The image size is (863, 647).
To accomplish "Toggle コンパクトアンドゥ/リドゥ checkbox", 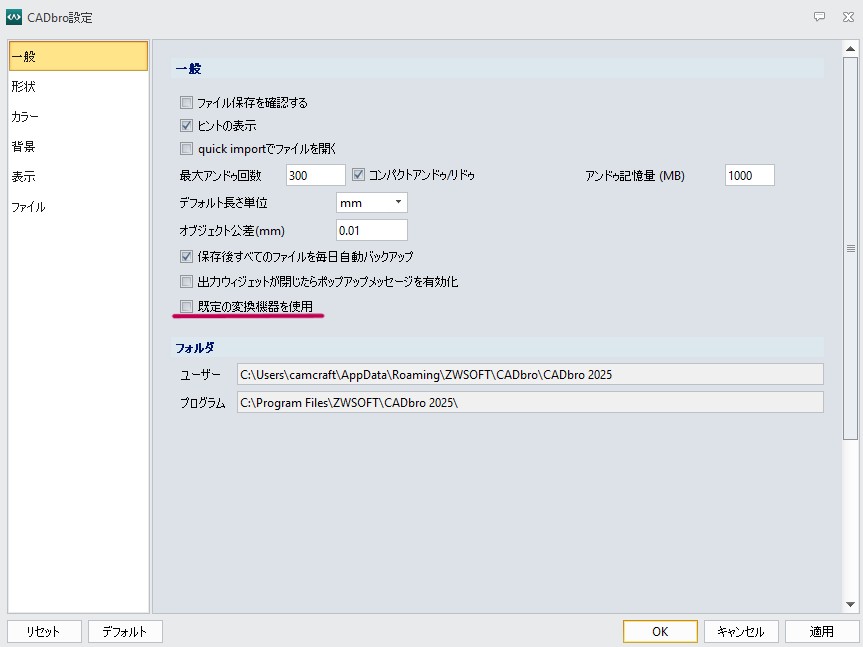I will point(358,175).
